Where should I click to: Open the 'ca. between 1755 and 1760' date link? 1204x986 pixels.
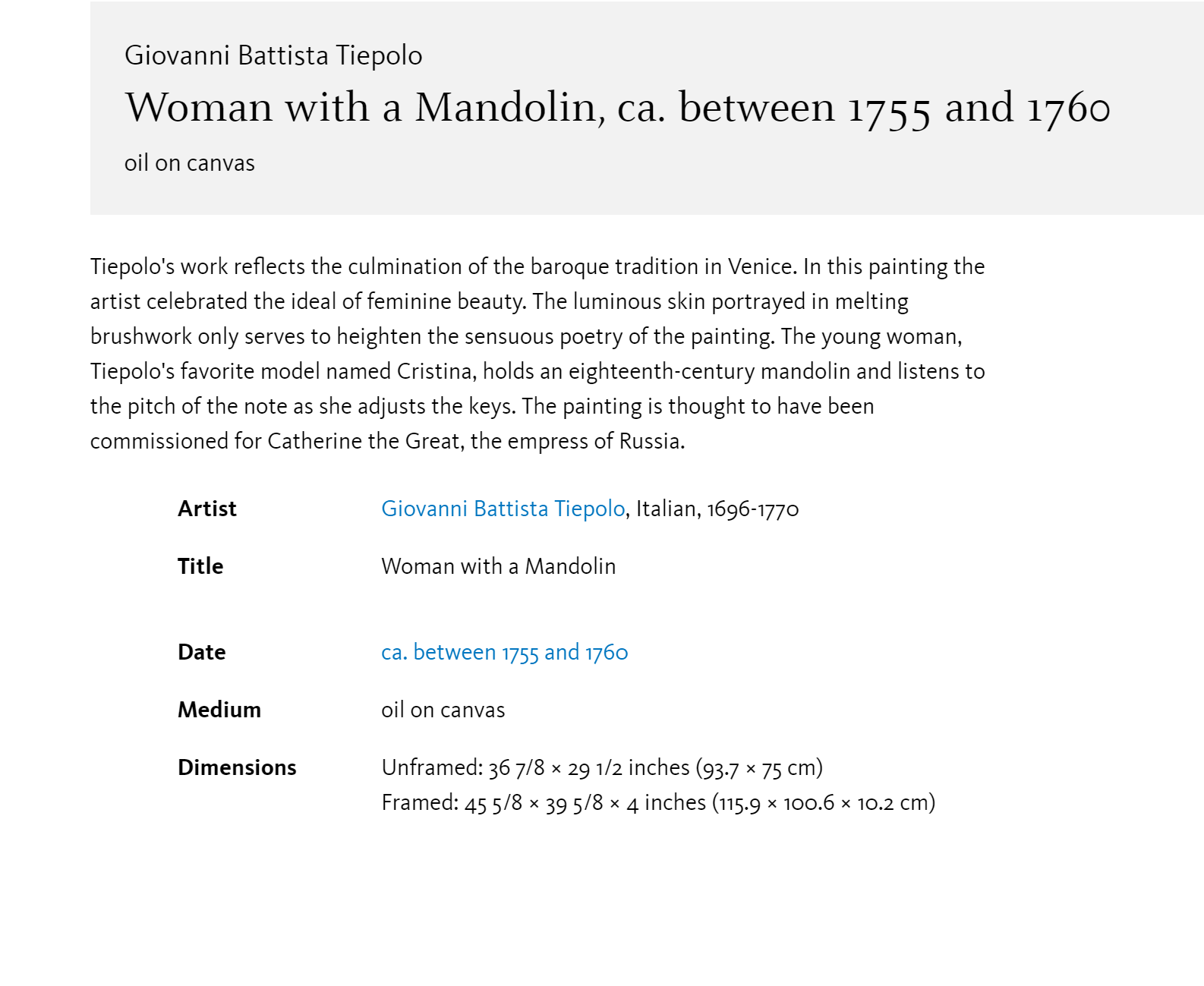[x=504, y=652]
